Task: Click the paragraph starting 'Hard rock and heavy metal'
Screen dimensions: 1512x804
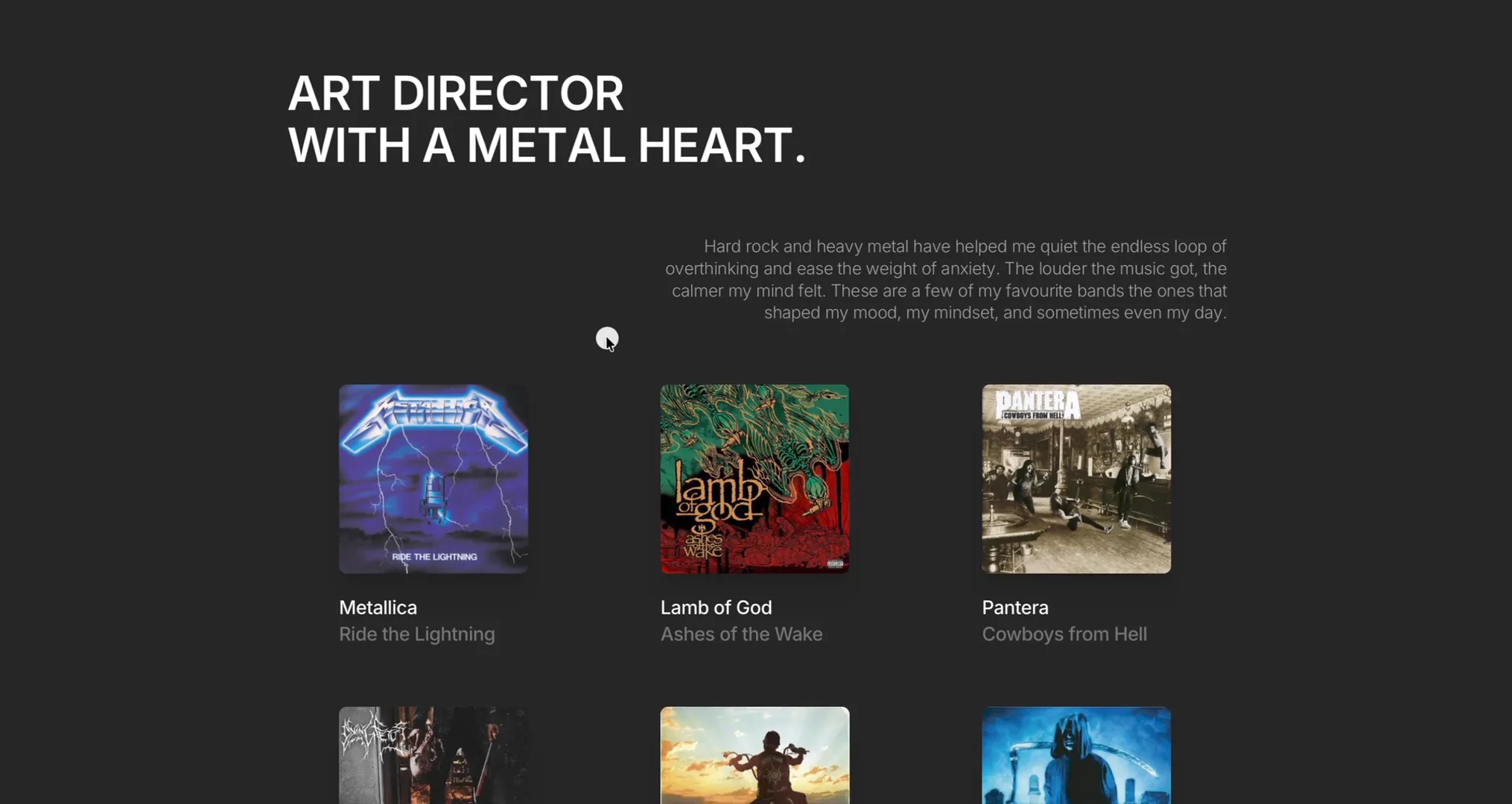Action: (x=945, y=279)
